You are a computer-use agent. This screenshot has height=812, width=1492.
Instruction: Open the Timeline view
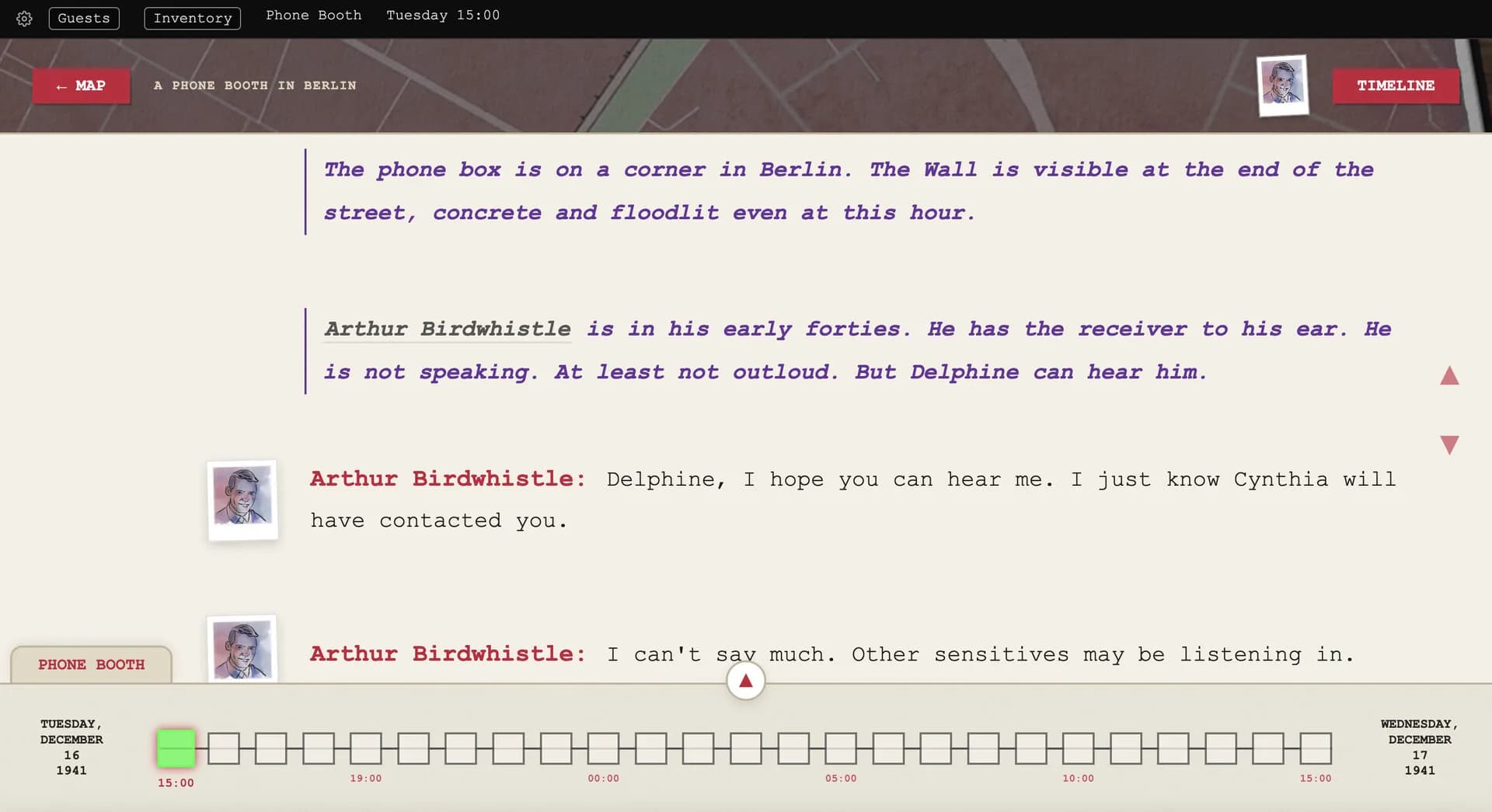click(1396, 85)
